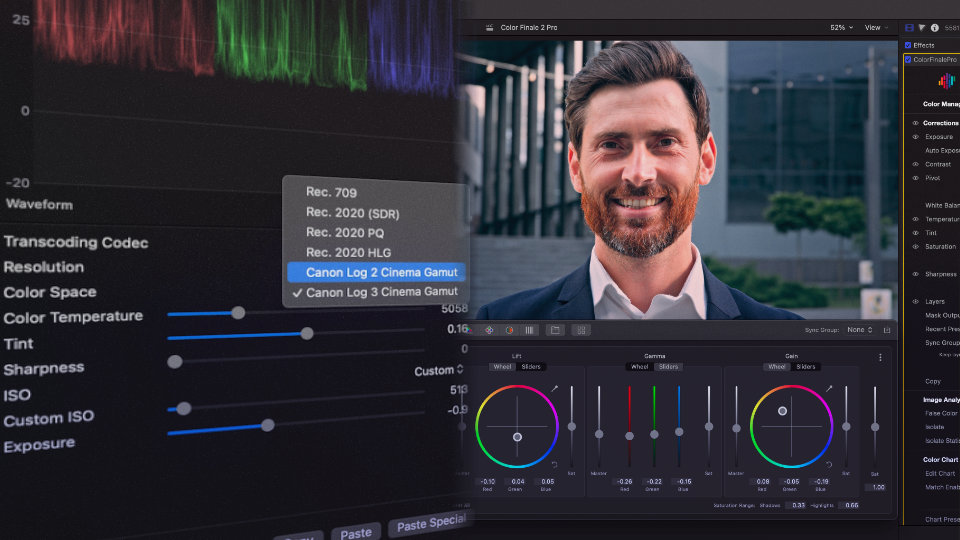Pick Lift color with the eyedropper

tap(554, 388)
